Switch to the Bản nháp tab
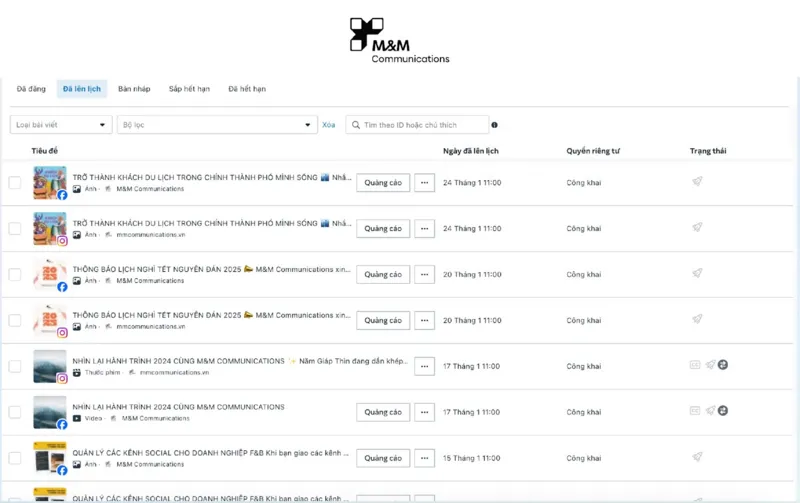The image size is (800, 503). coord(134,89)
